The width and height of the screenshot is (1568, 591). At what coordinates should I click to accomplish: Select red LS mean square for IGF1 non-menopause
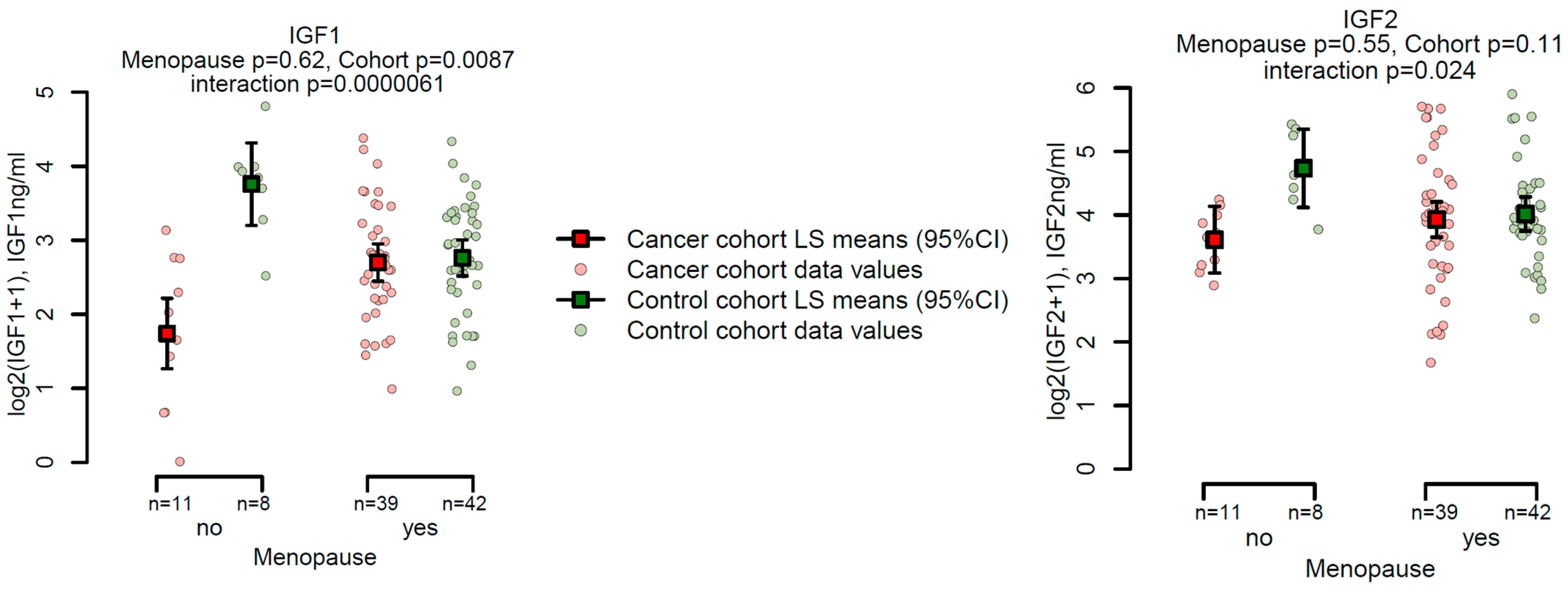coord(167,334)
